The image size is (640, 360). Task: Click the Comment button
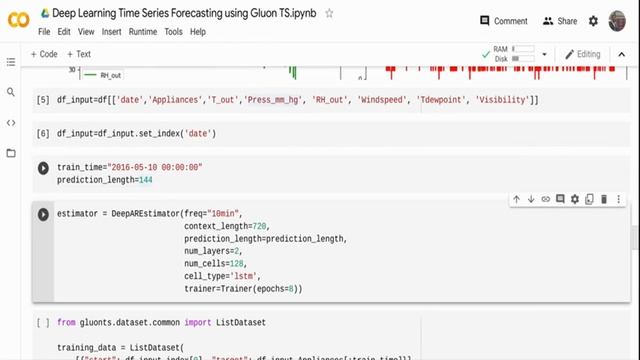click(x=504, y=21)
